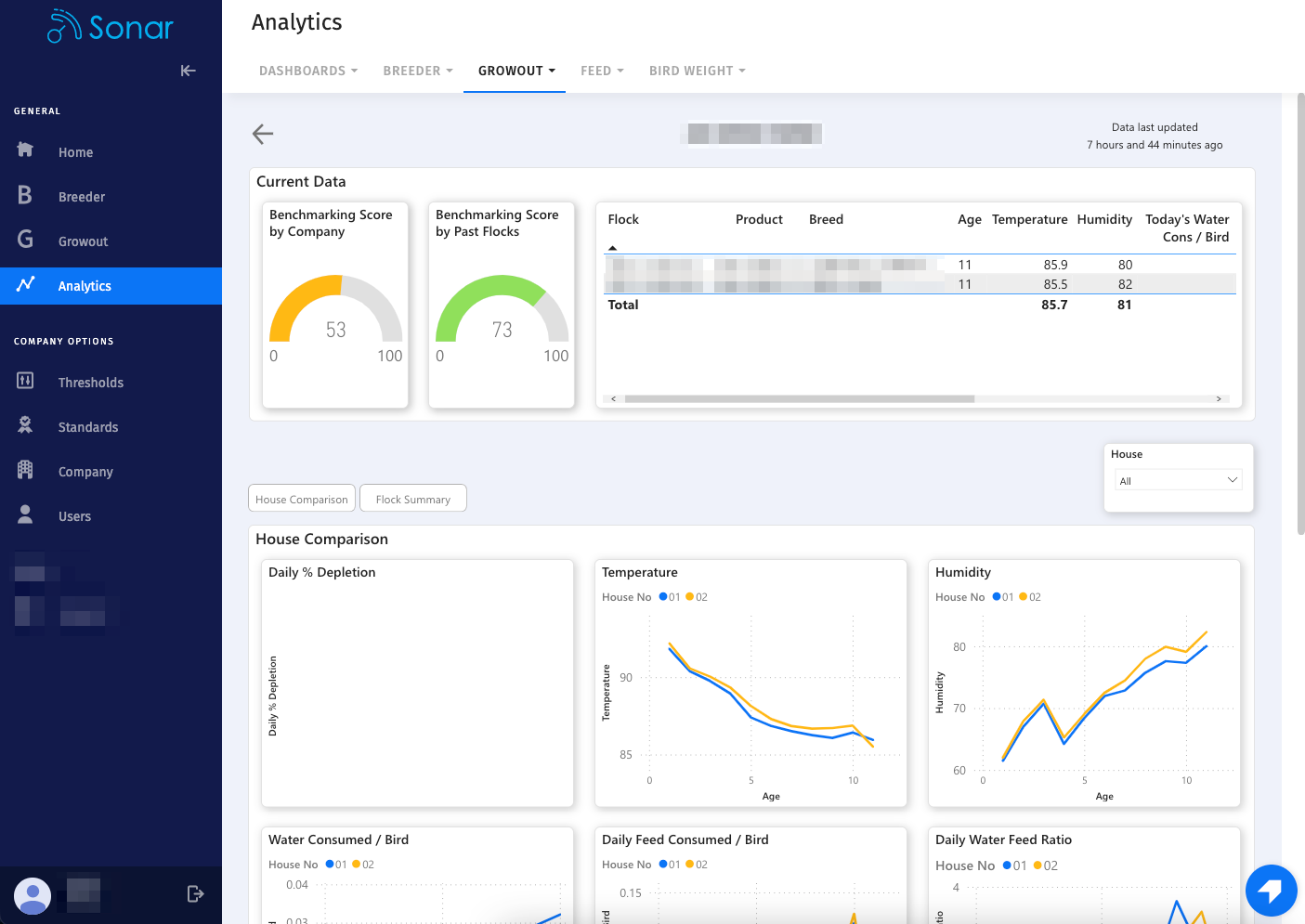Select Analytics in the sidebar
The image size is (1305, 924).
click(x=111, y=286)
